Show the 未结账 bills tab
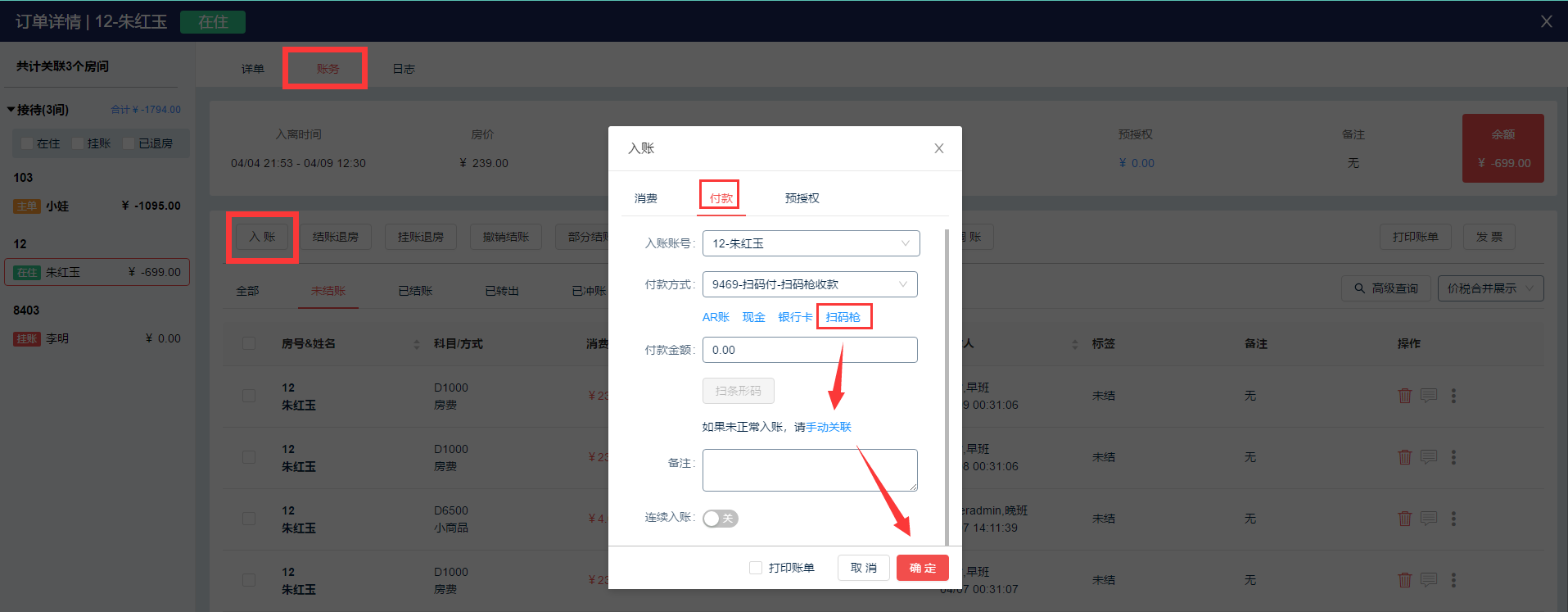Viewport: 1568px width, 612px height. pos(328,291)
